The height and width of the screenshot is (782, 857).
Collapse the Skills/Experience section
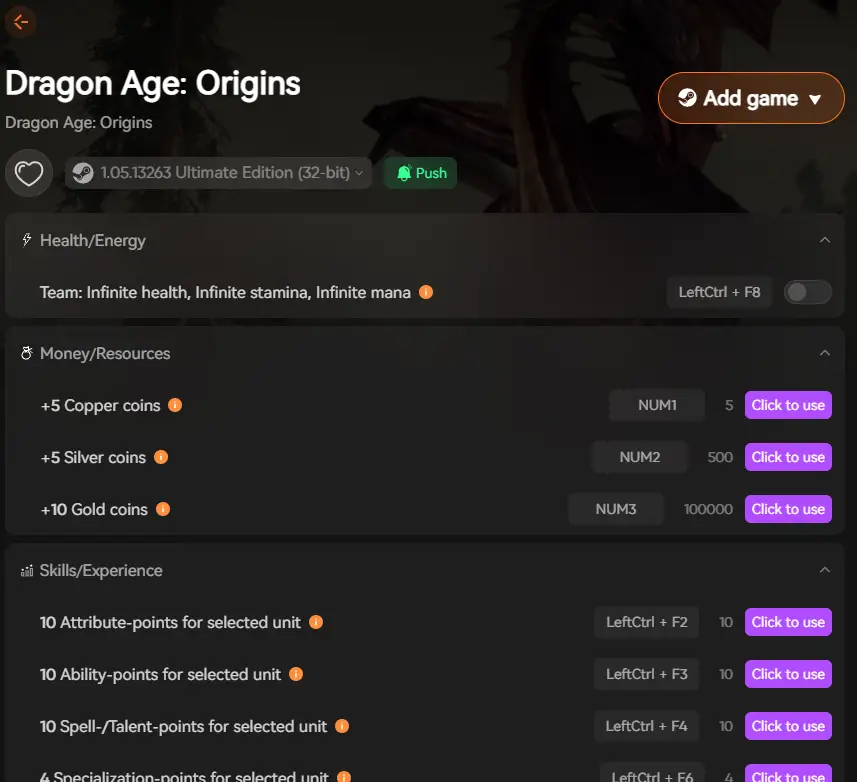pyautogui.click(x=825, y=570)
